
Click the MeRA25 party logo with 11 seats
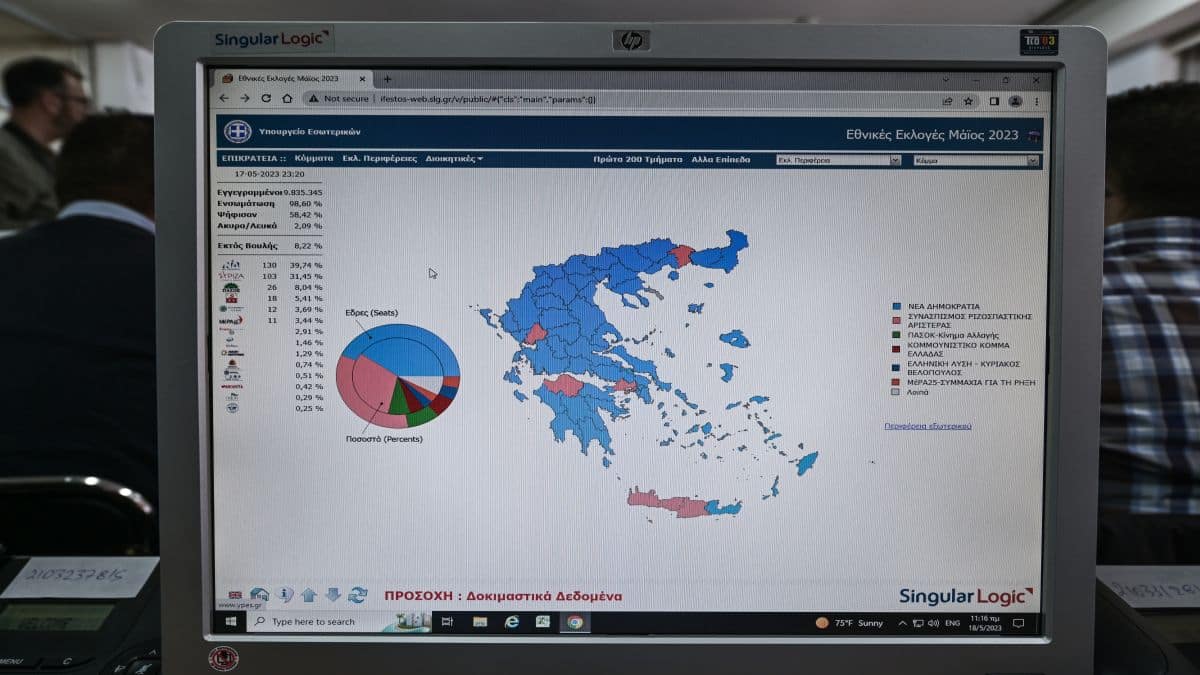231,320
